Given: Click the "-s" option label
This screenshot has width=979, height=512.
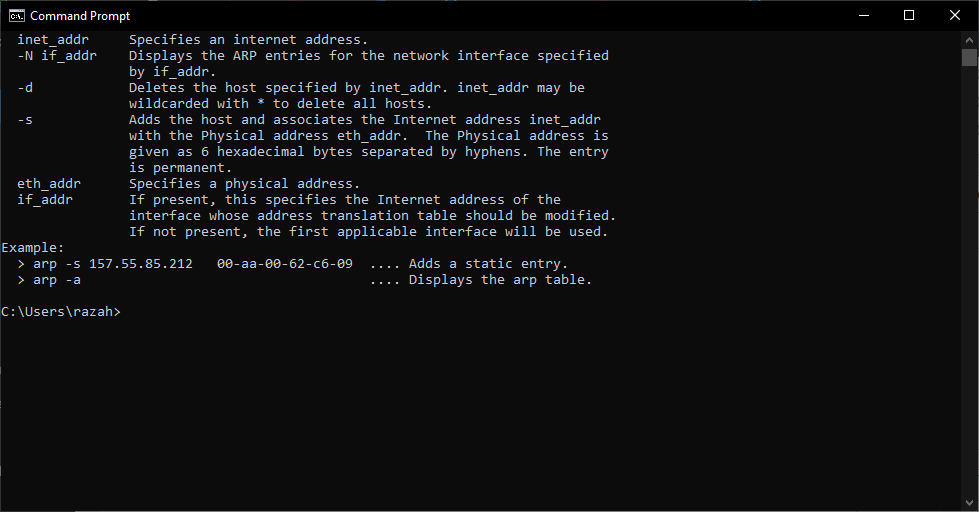Looking at the screenshot, I should click(25, 120).
